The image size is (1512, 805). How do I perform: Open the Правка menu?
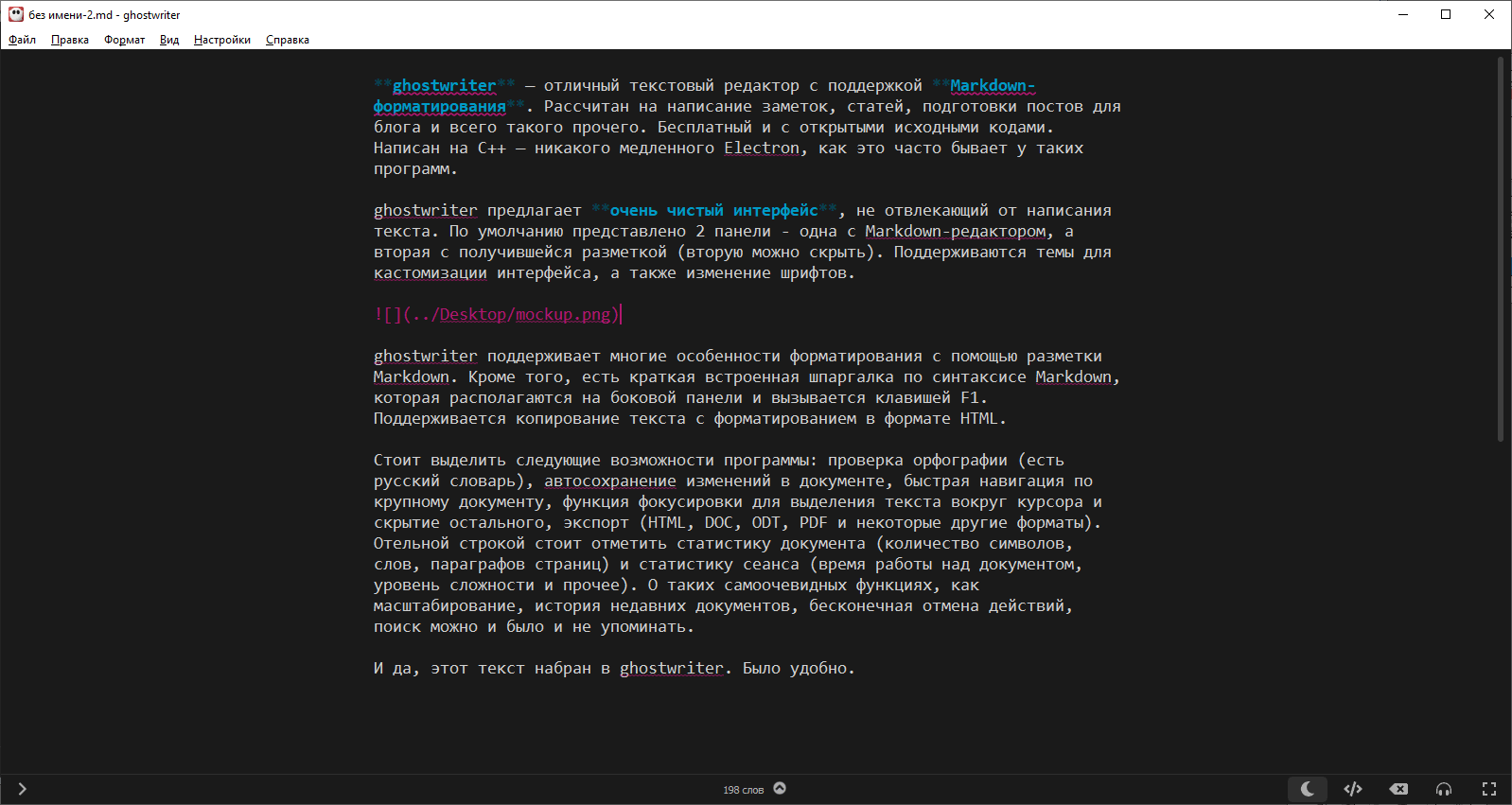(70, 40)
